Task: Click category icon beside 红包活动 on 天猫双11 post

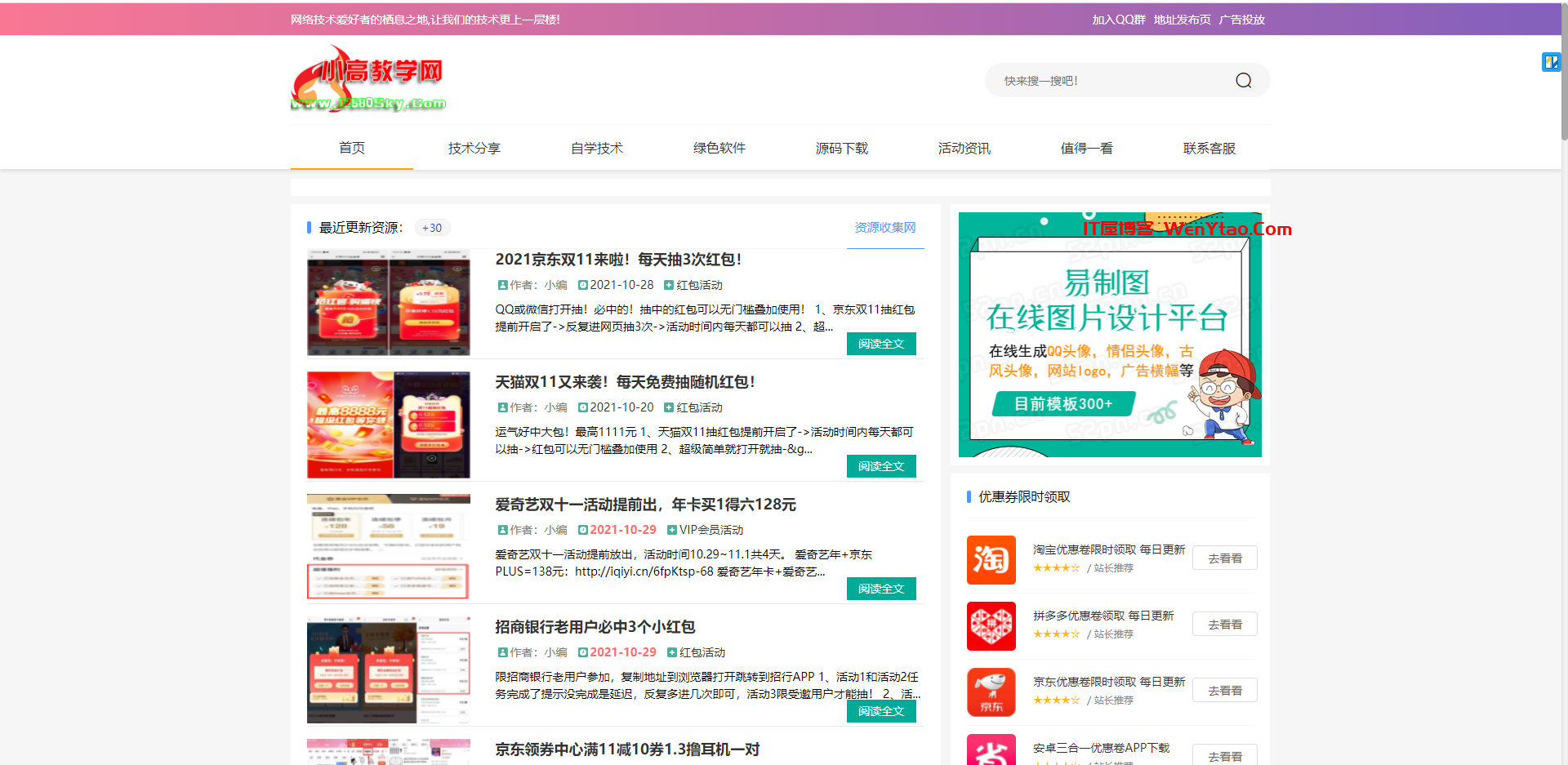Action: pyautogui.click(x=669, y=407)
